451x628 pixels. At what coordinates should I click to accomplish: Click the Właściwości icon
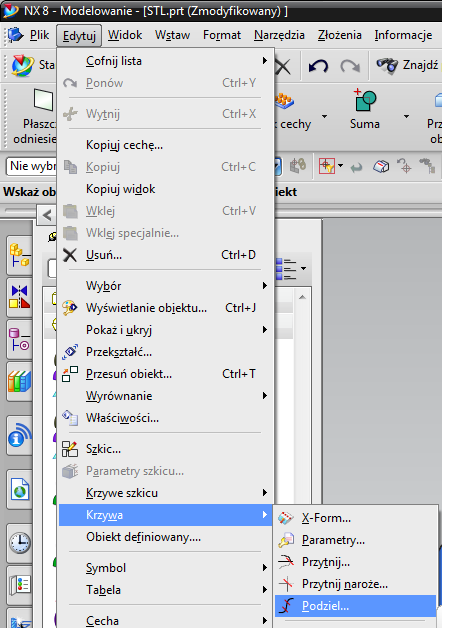point(70,418)
